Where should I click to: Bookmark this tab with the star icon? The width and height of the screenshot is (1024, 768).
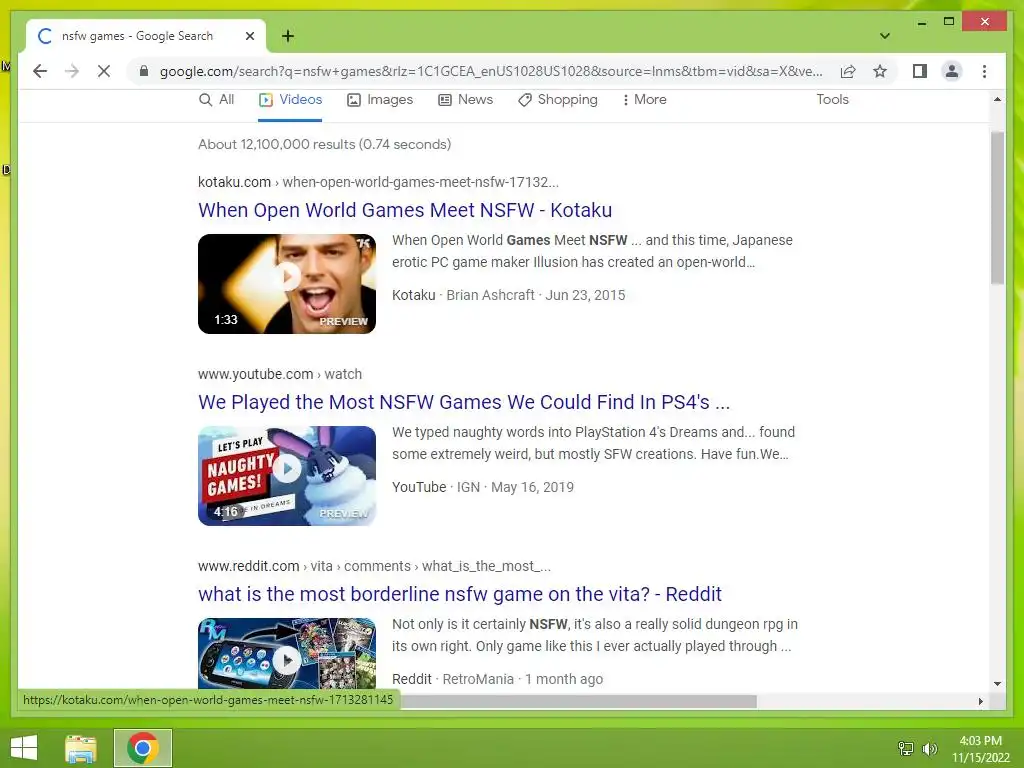[x=880, y=71]
